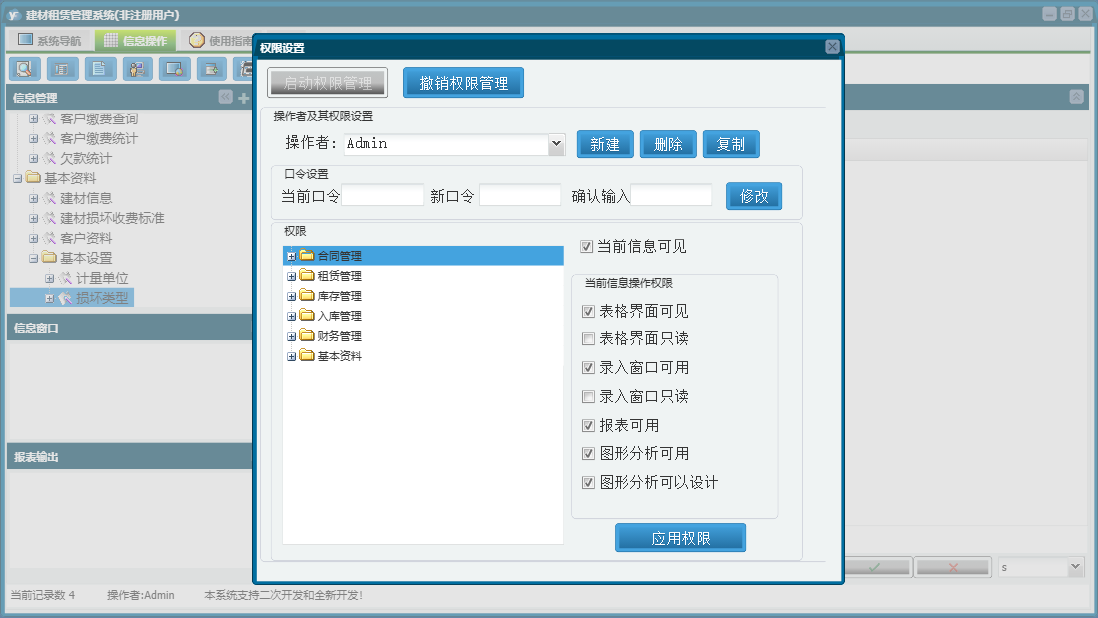Collapse the 信息管理 panel with double-arrow icon

pos(225,97)
